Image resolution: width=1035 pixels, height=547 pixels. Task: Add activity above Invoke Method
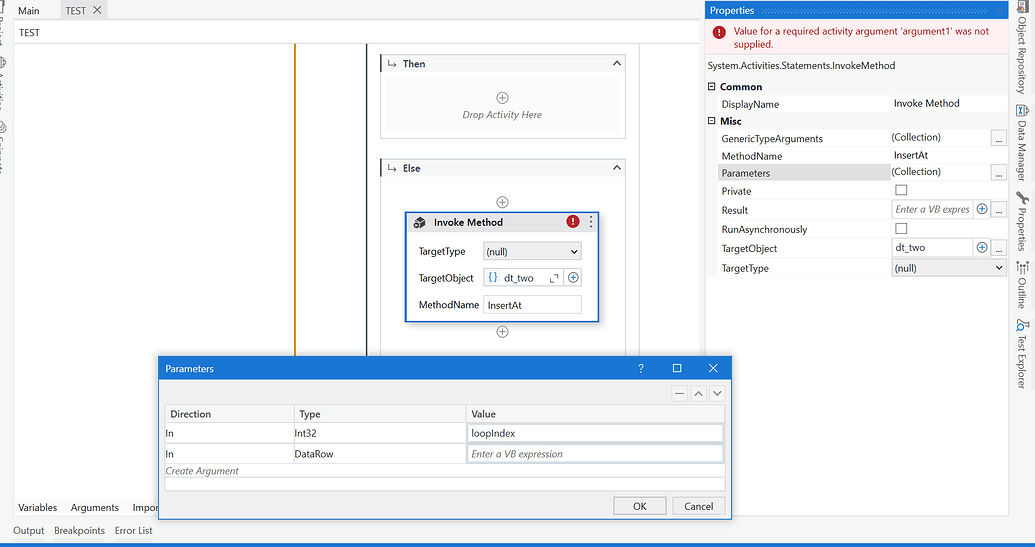[x=502, y=202]
